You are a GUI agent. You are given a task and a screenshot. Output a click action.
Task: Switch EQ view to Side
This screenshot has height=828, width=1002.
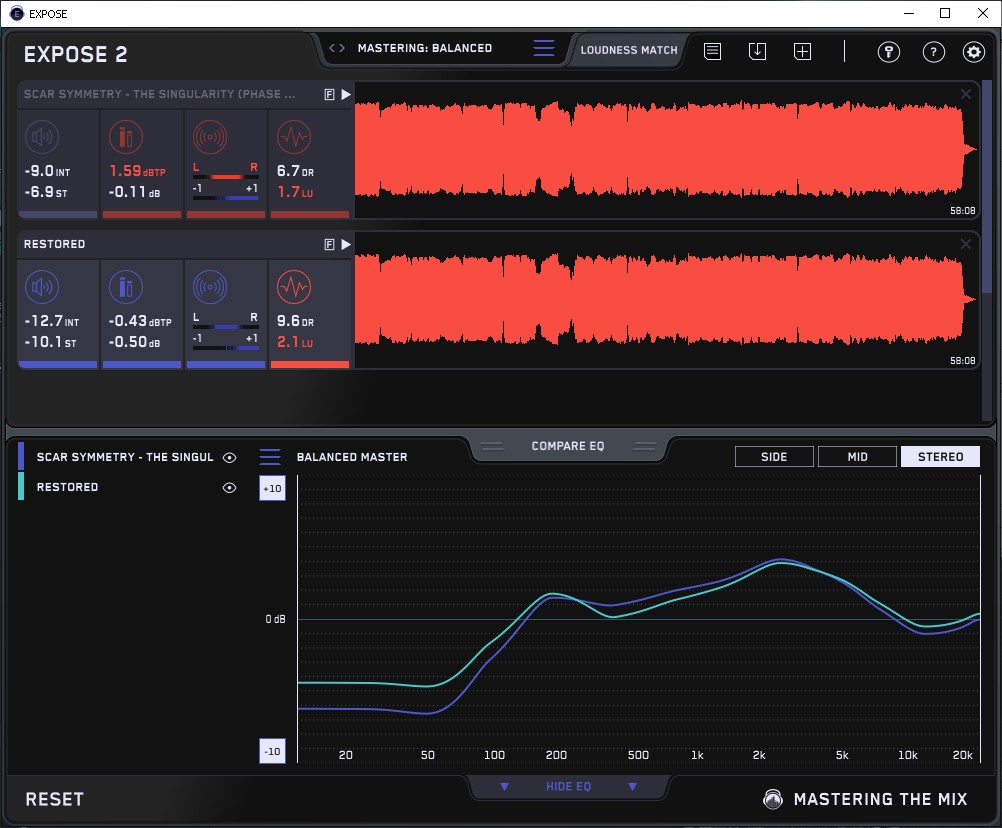(x=774, y=457)
